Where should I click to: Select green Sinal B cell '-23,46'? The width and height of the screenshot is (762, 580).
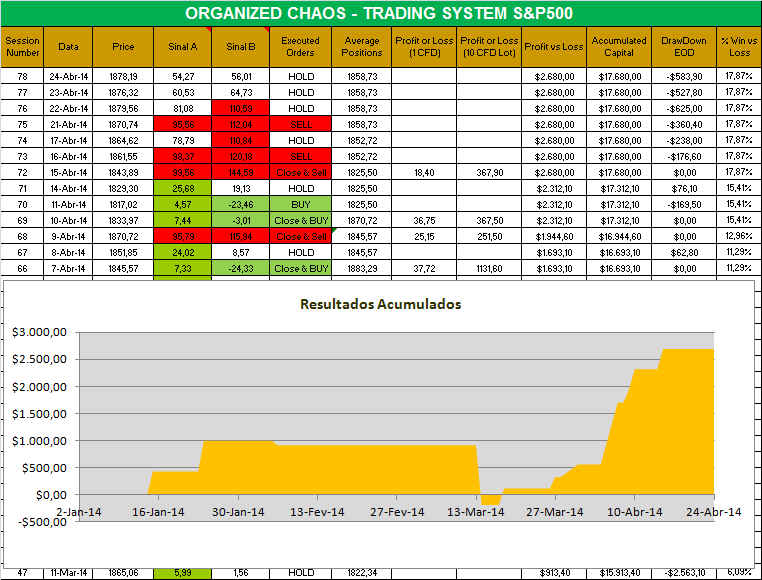(241, 205)
